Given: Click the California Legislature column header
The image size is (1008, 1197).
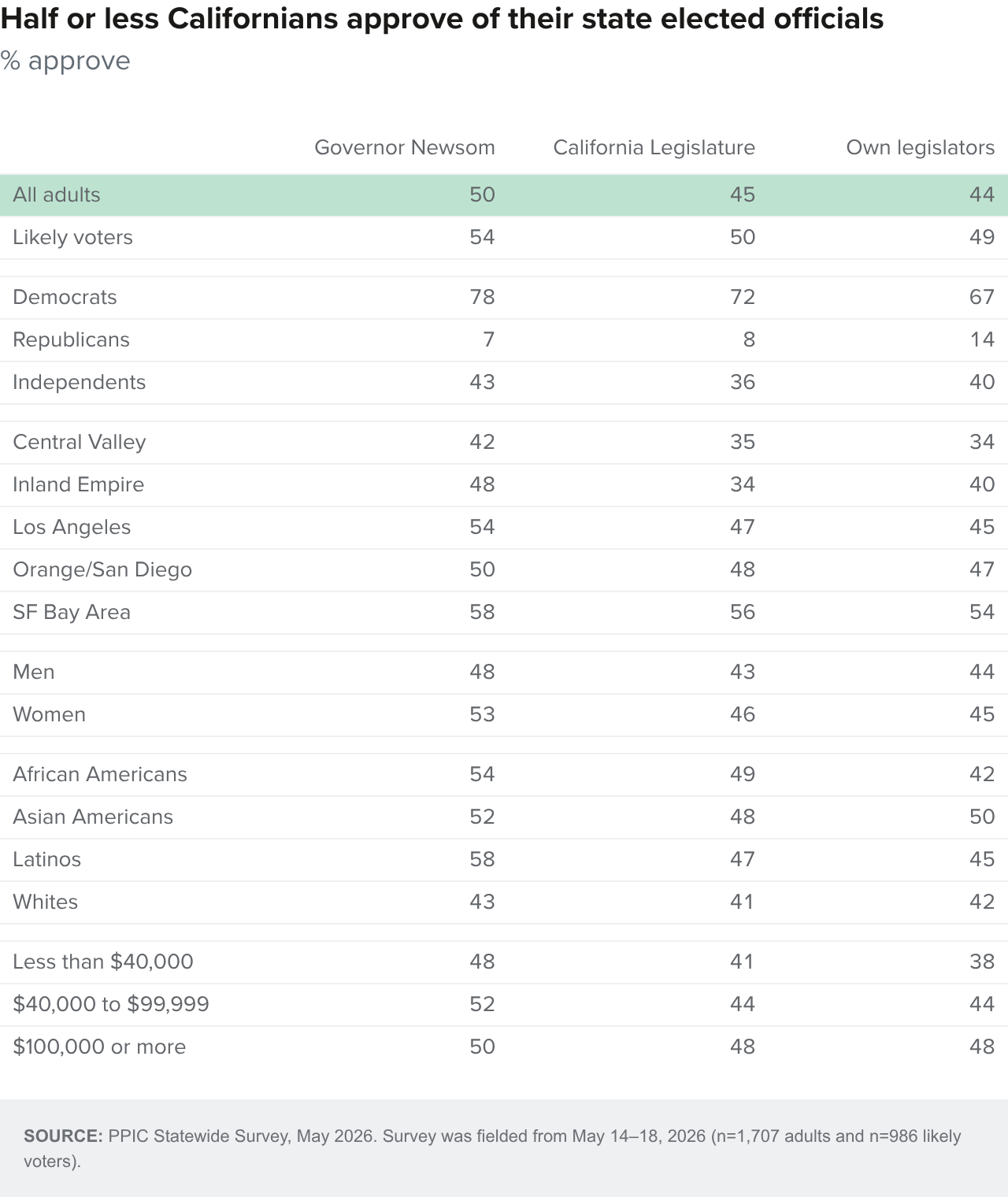Looking at the screenshot, I should (654, 147).
